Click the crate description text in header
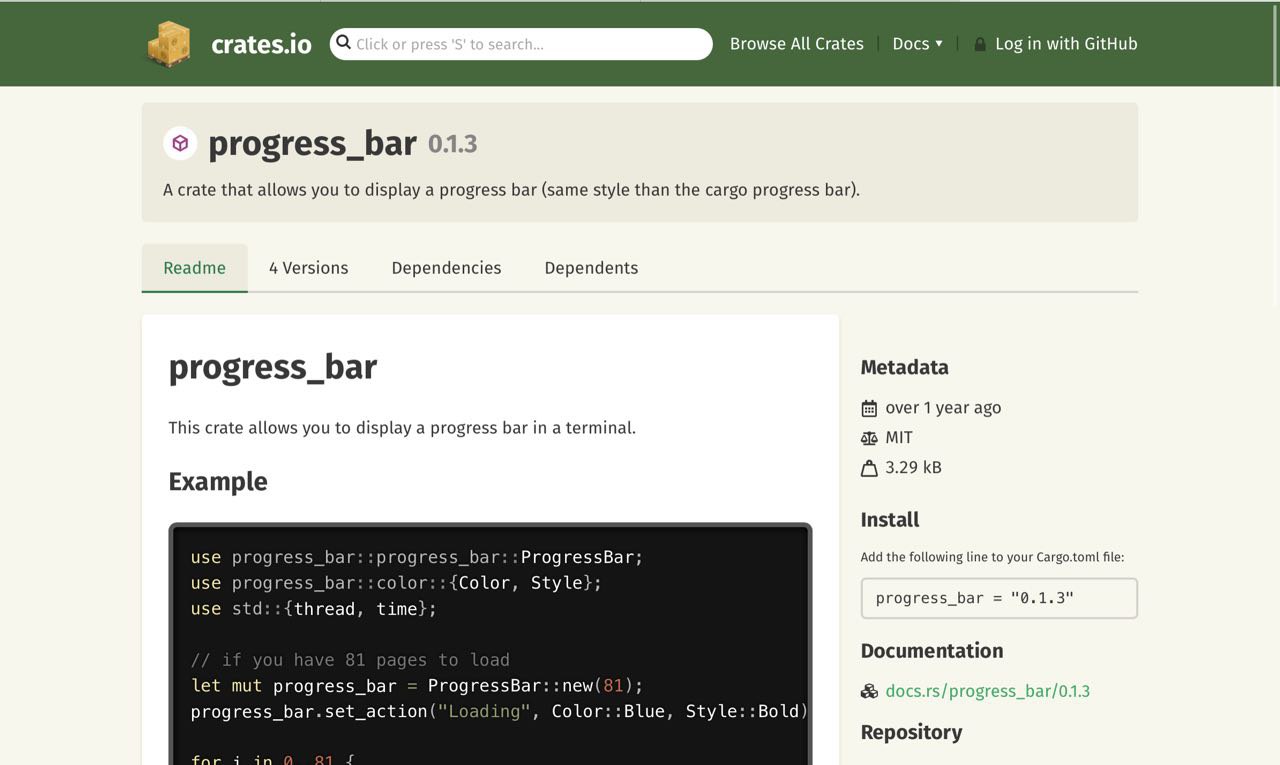The height and width of the screenshot is (765, 1280). click(511, 189)
